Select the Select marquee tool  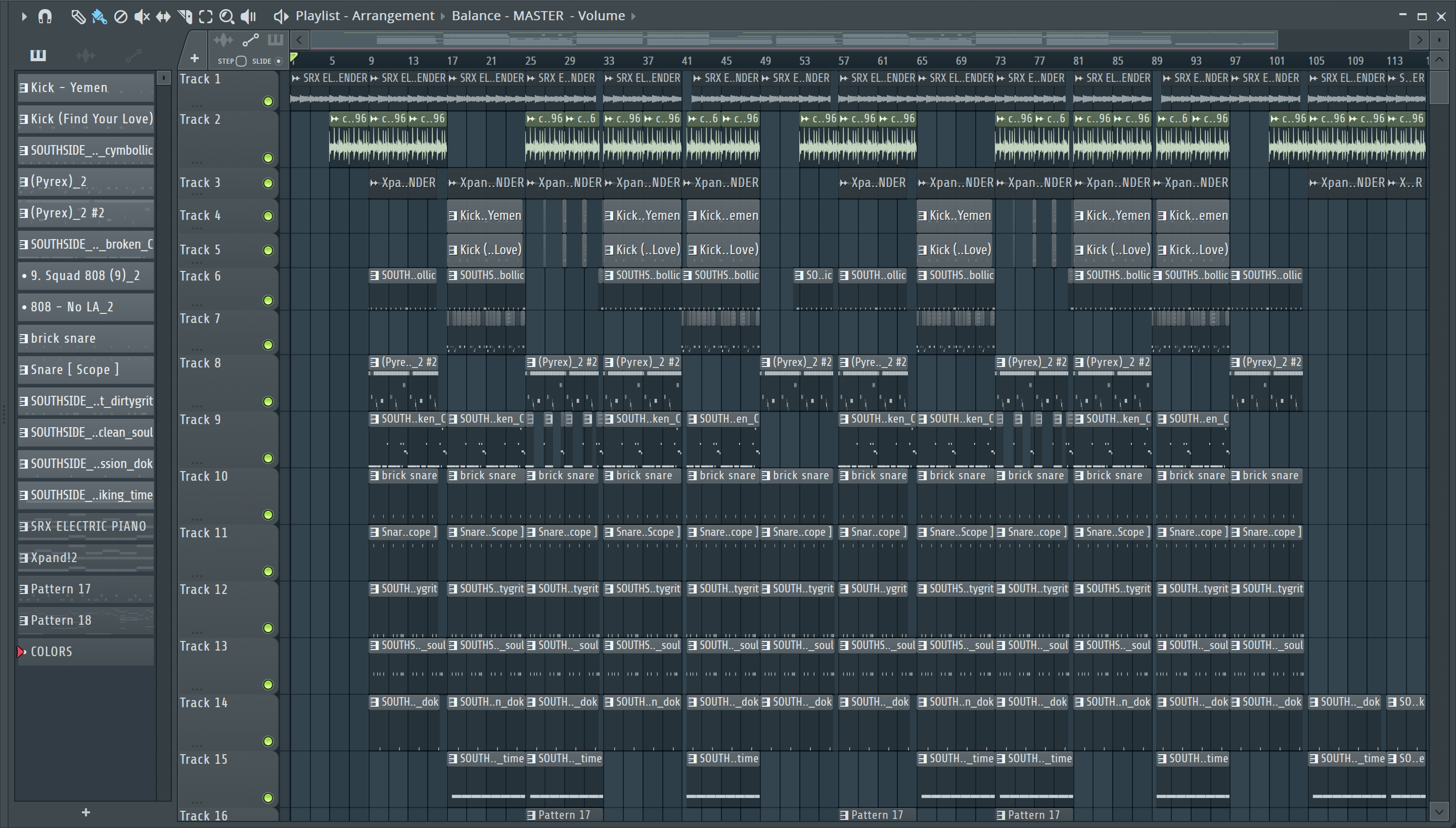[x=206, y=17]
